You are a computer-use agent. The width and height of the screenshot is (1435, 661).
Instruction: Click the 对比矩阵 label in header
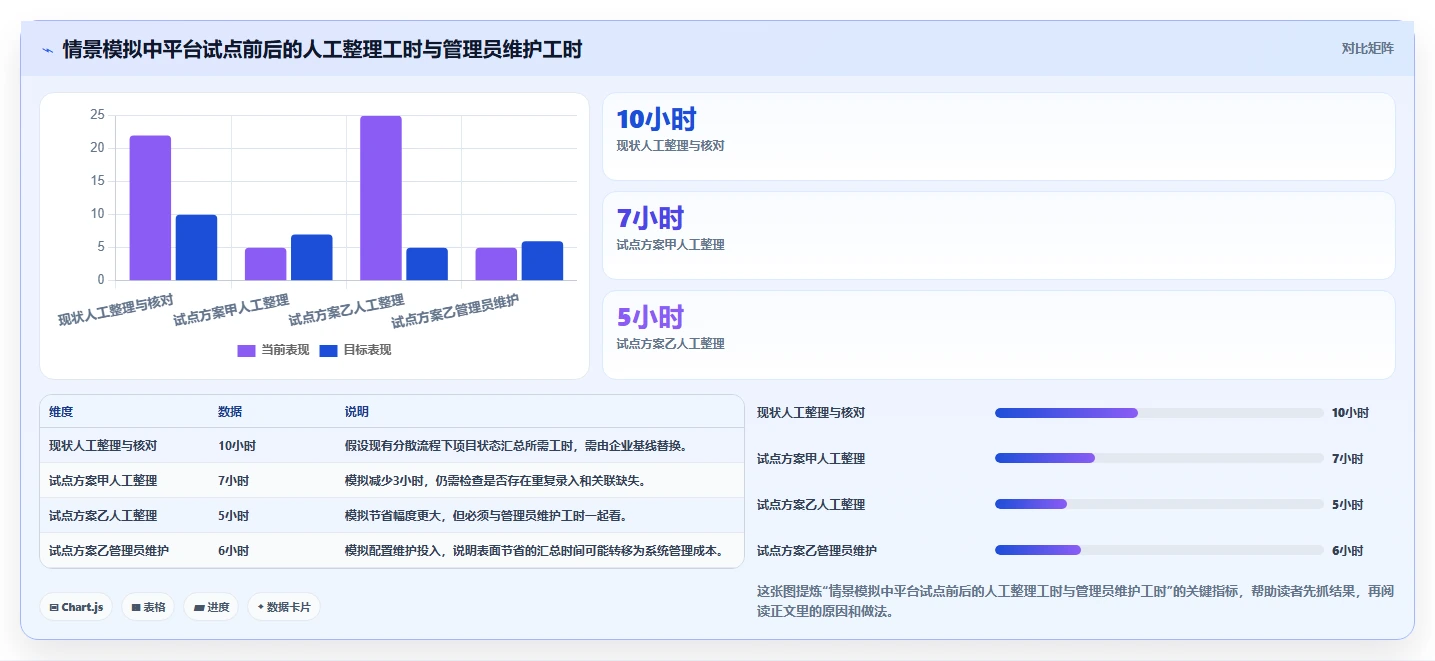click(1367, 48)
